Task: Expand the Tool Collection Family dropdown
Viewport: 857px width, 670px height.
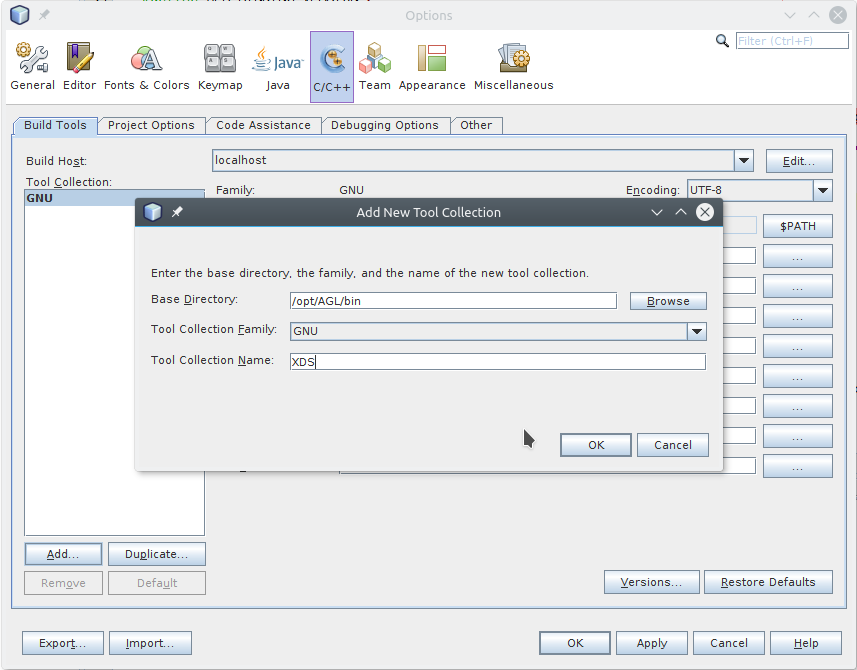Action: [x=696, y=331]
